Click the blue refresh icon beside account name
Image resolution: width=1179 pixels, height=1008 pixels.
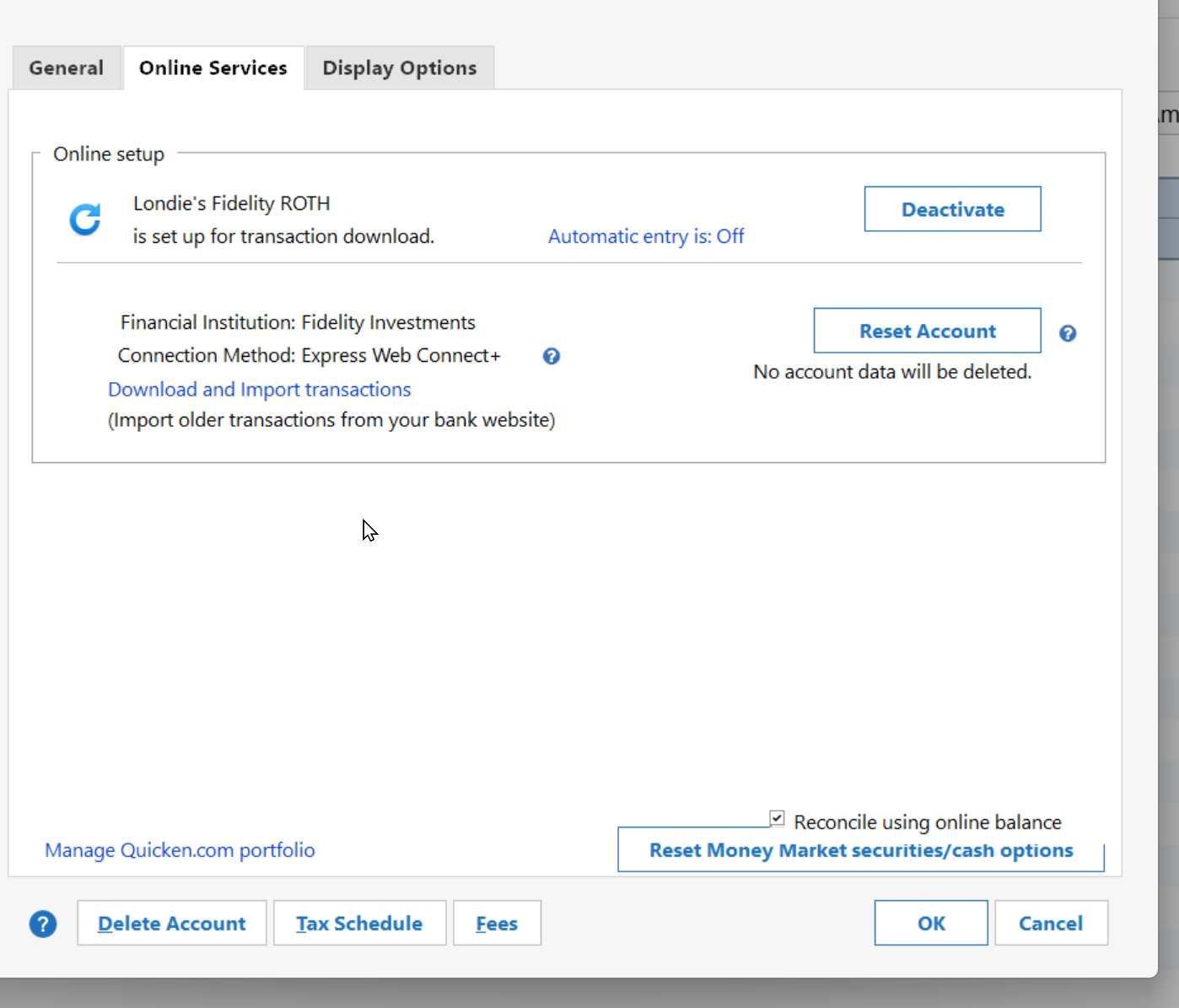click(85, 219)
